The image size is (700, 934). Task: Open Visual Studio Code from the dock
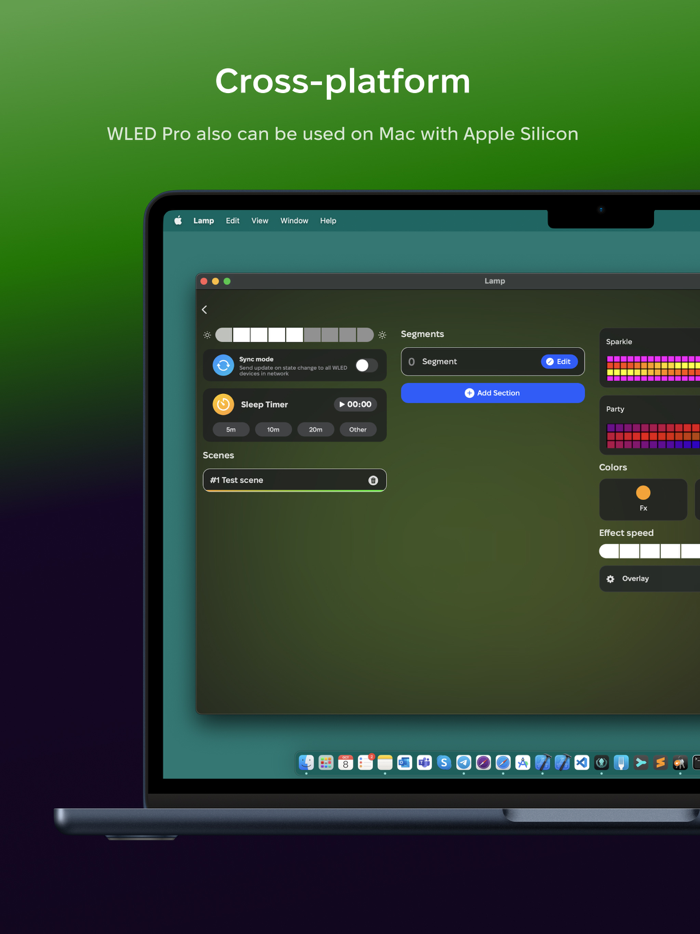coord(581,762)
